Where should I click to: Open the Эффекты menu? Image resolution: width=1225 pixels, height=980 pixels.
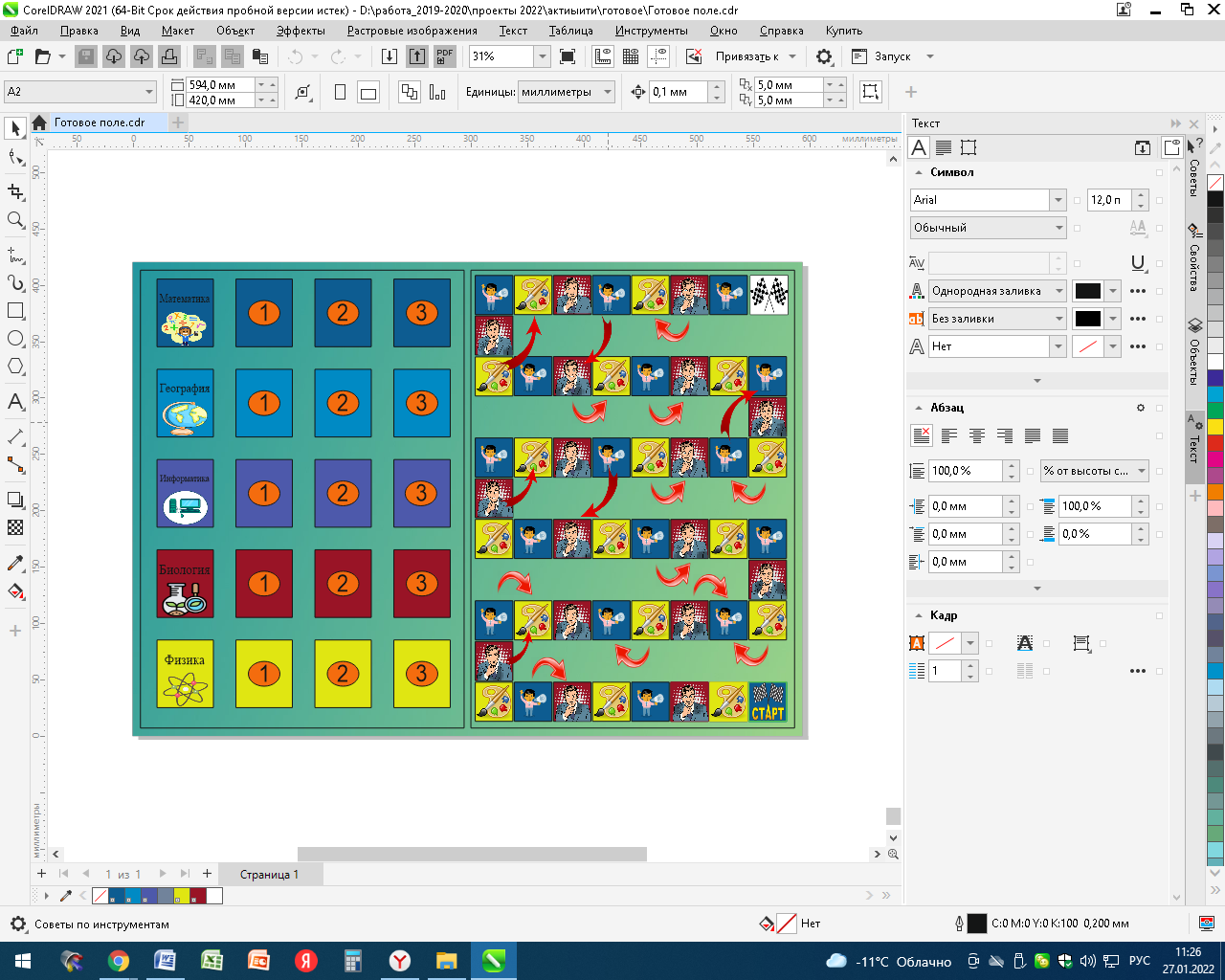pos(301,31)
